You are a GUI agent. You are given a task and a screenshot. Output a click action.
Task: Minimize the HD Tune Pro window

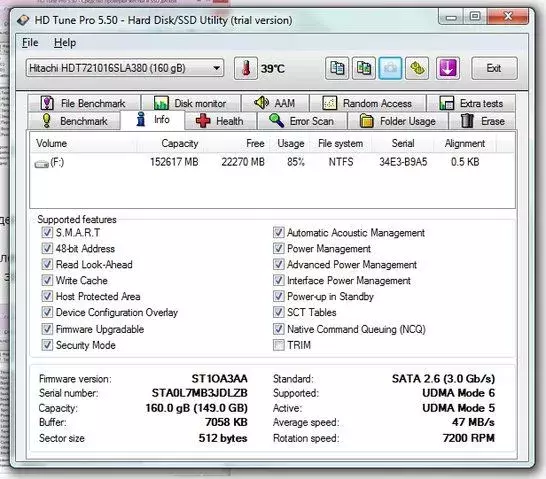(451, 17)
